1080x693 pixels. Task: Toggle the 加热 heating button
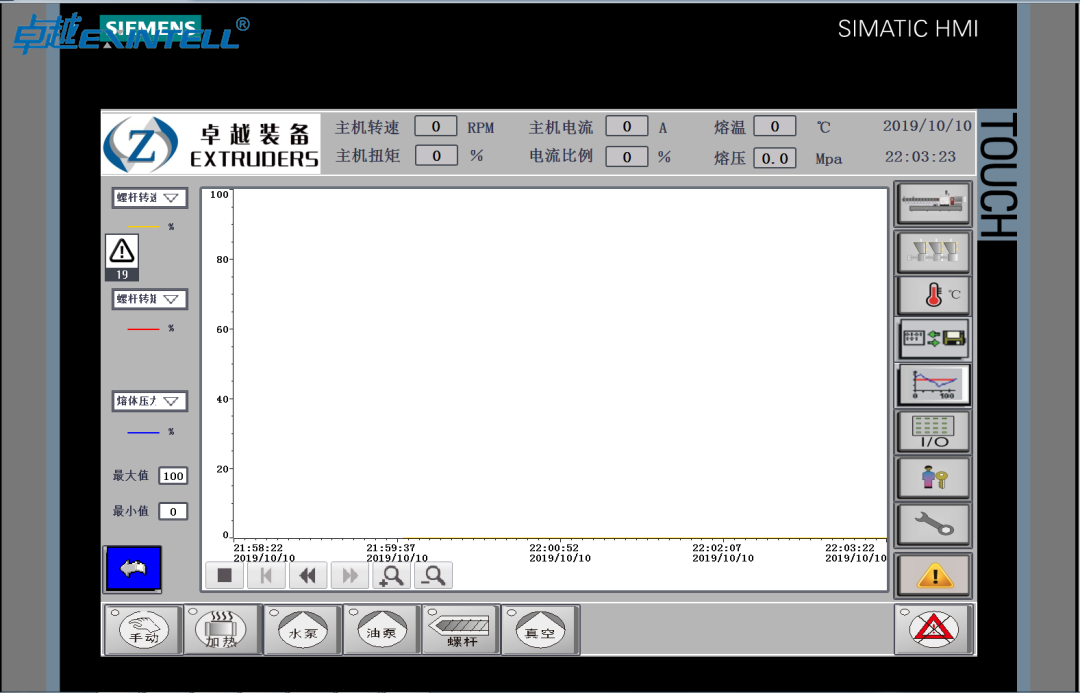coord(222,630)
